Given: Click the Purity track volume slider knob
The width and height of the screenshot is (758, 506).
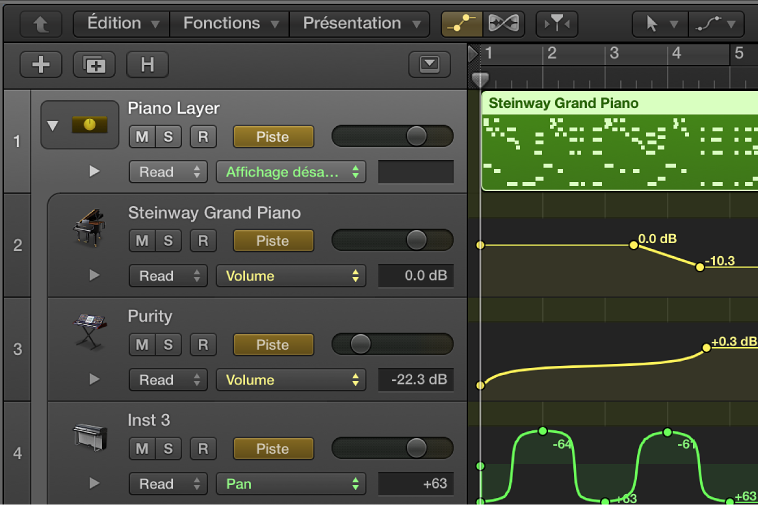Looking at the screenshot, I should (361, 344).
